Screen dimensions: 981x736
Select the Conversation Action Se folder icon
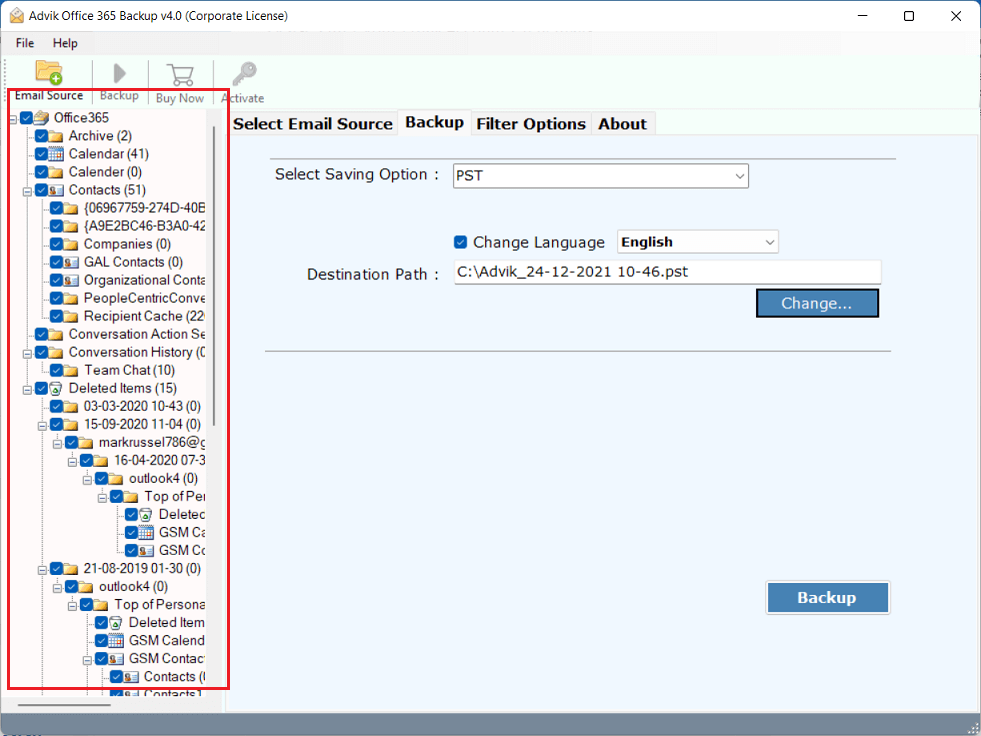(x=56, y=334)
